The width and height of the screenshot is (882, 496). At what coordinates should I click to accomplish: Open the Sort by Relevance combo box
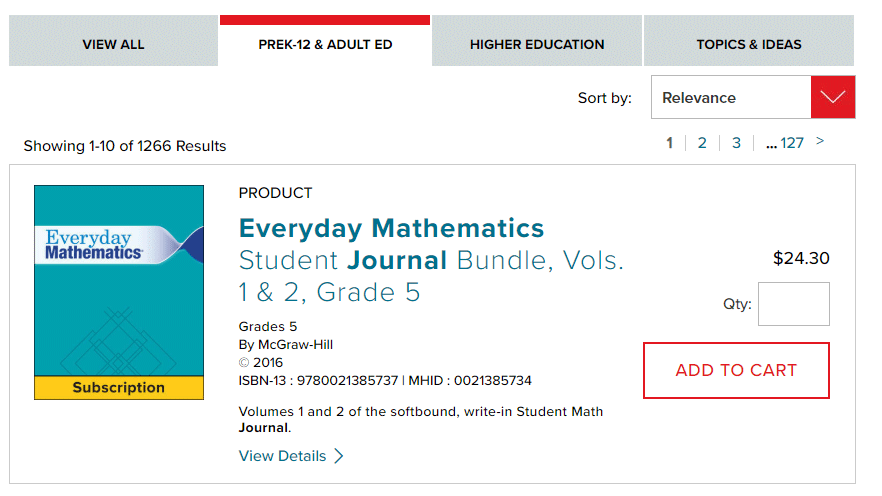(x=730, y=98)
